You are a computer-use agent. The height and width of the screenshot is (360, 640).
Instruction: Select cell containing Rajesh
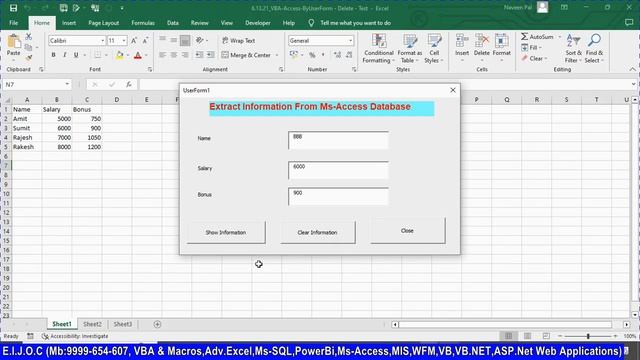27,138
